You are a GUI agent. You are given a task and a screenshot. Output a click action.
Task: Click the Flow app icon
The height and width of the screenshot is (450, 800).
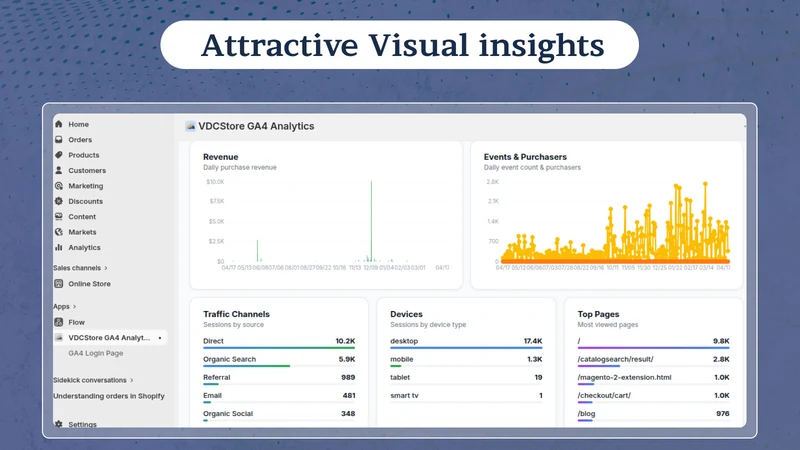pyautogui.click(x=59, y=322)
